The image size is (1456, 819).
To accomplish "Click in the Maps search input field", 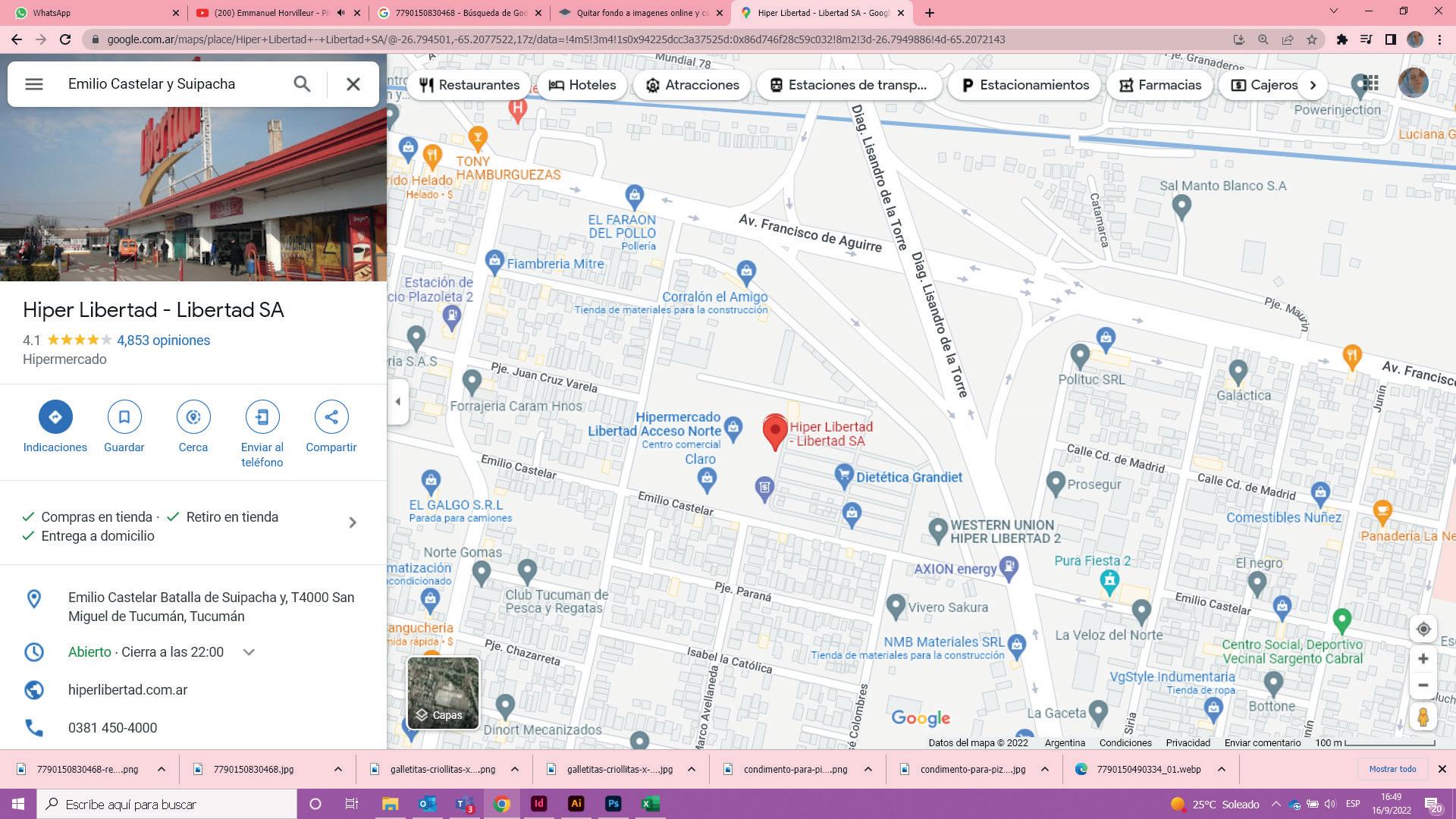I will tap(174, 84).
